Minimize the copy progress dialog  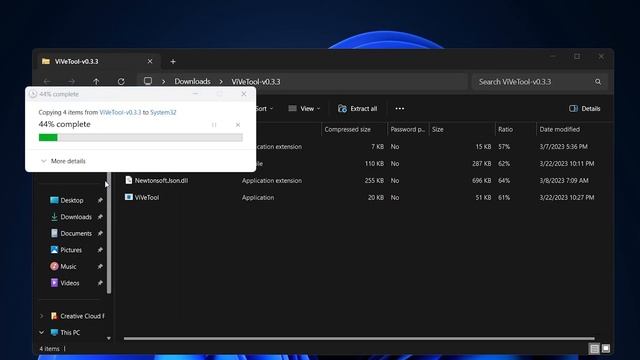(x=196, y=94)
